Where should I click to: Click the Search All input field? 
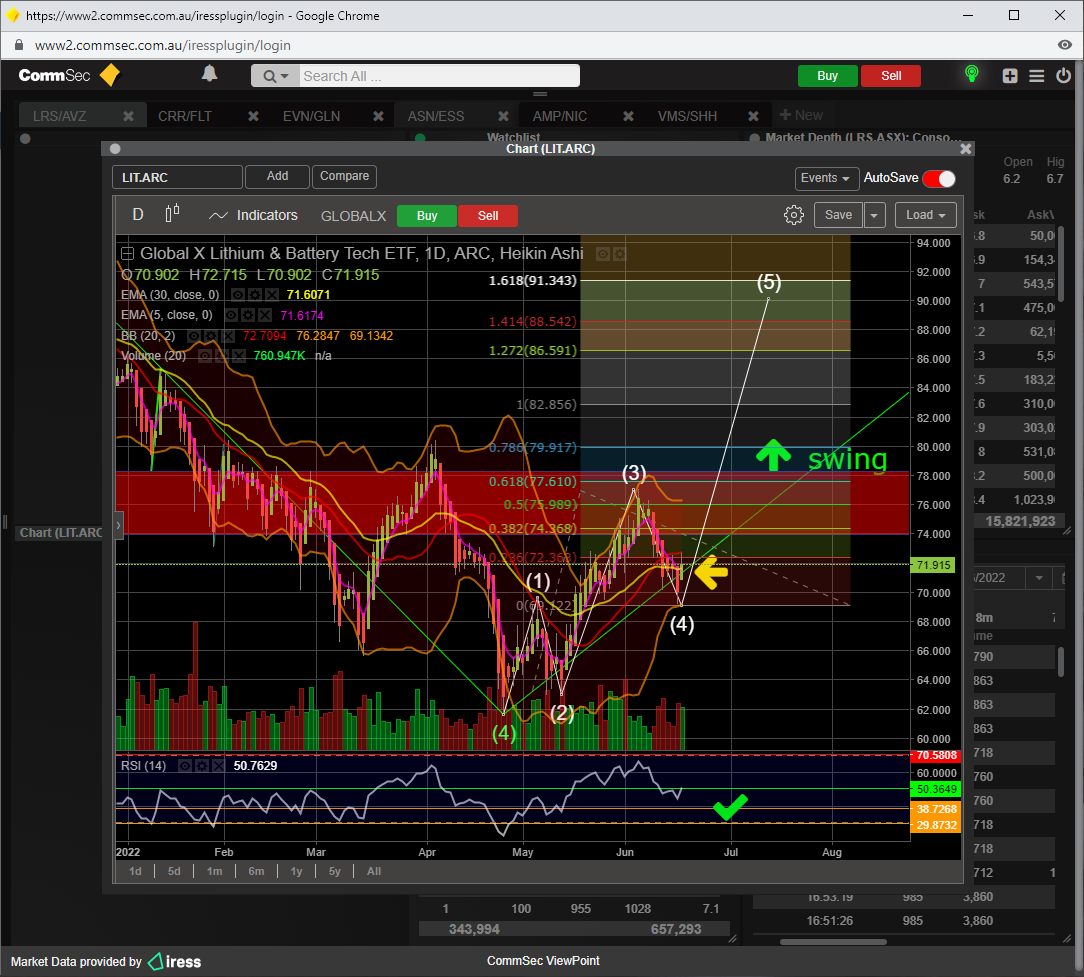[x=440, y=76]
